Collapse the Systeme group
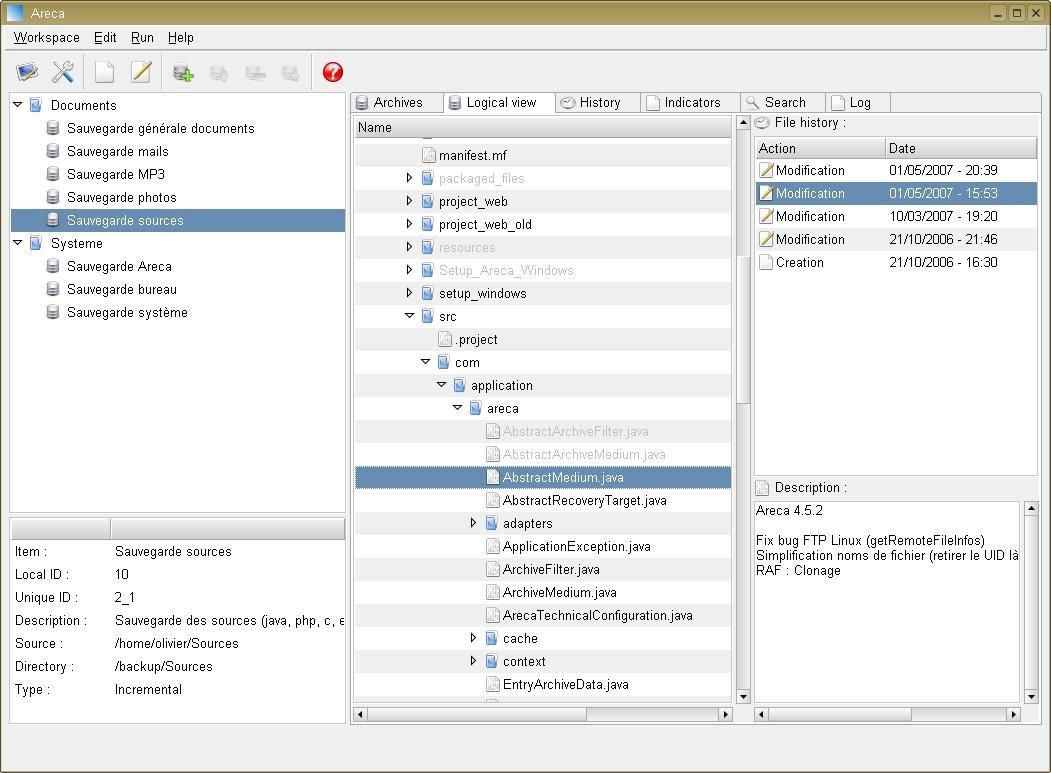This screenshot has width=1051, height=773. coord(18,242)
